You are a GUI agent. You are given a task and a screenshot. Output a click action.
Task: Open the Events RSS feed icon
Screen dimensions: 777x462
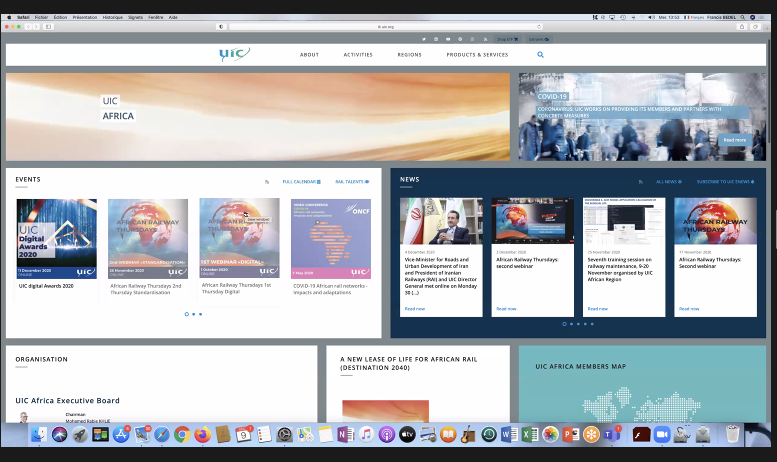(267, 182)
